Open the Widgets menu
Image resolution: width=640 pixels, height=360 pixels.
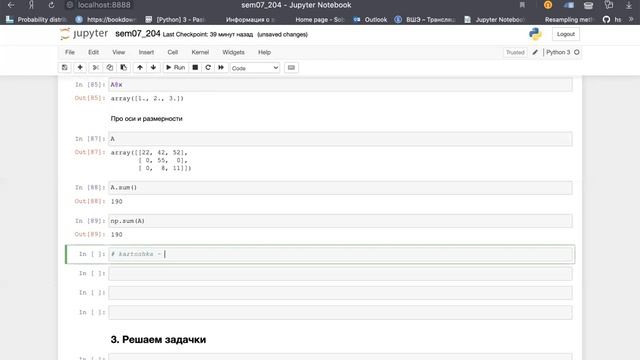(233, 52)
